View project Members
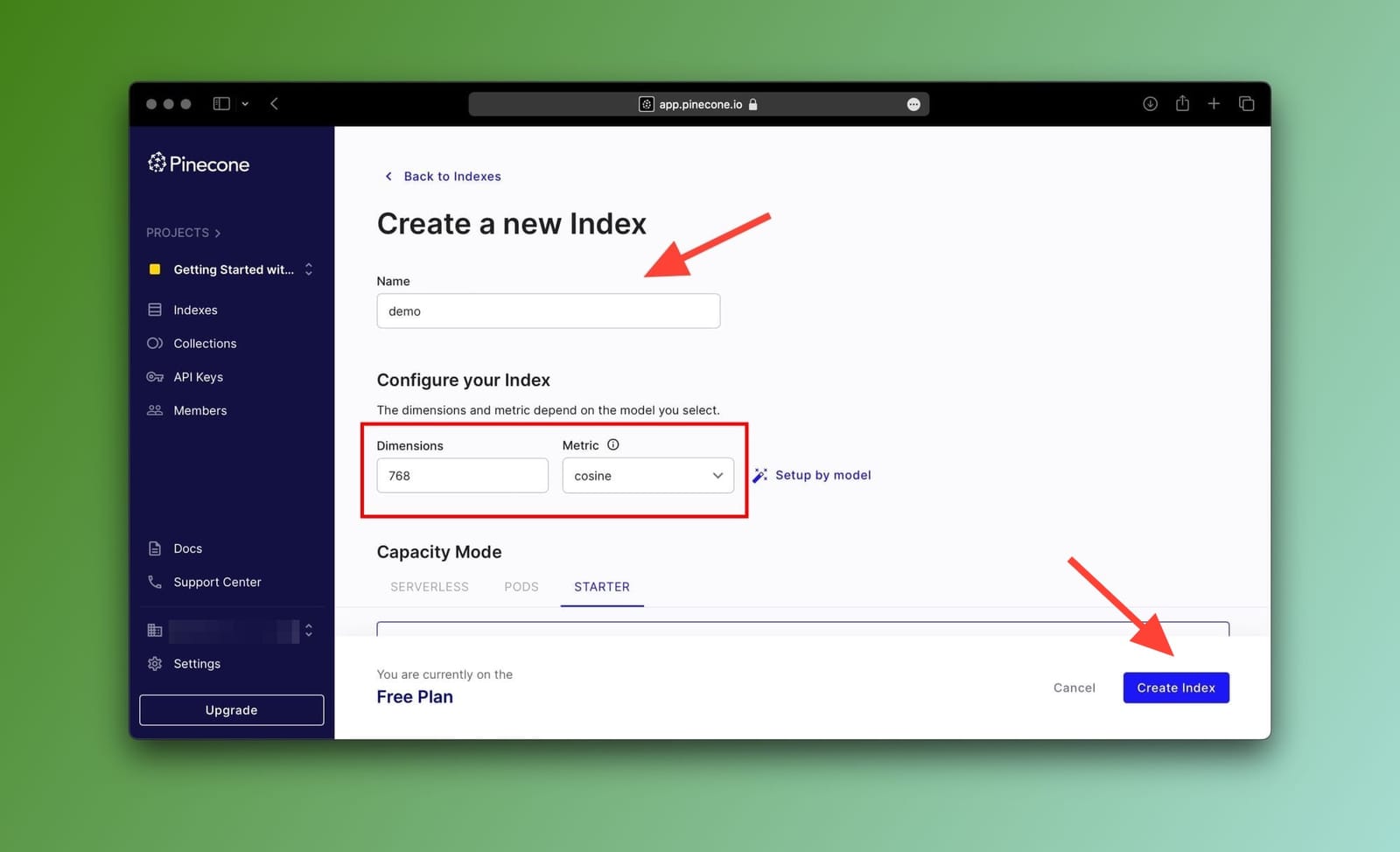This screenshot has width=1400, height=852. pos(199,410)
